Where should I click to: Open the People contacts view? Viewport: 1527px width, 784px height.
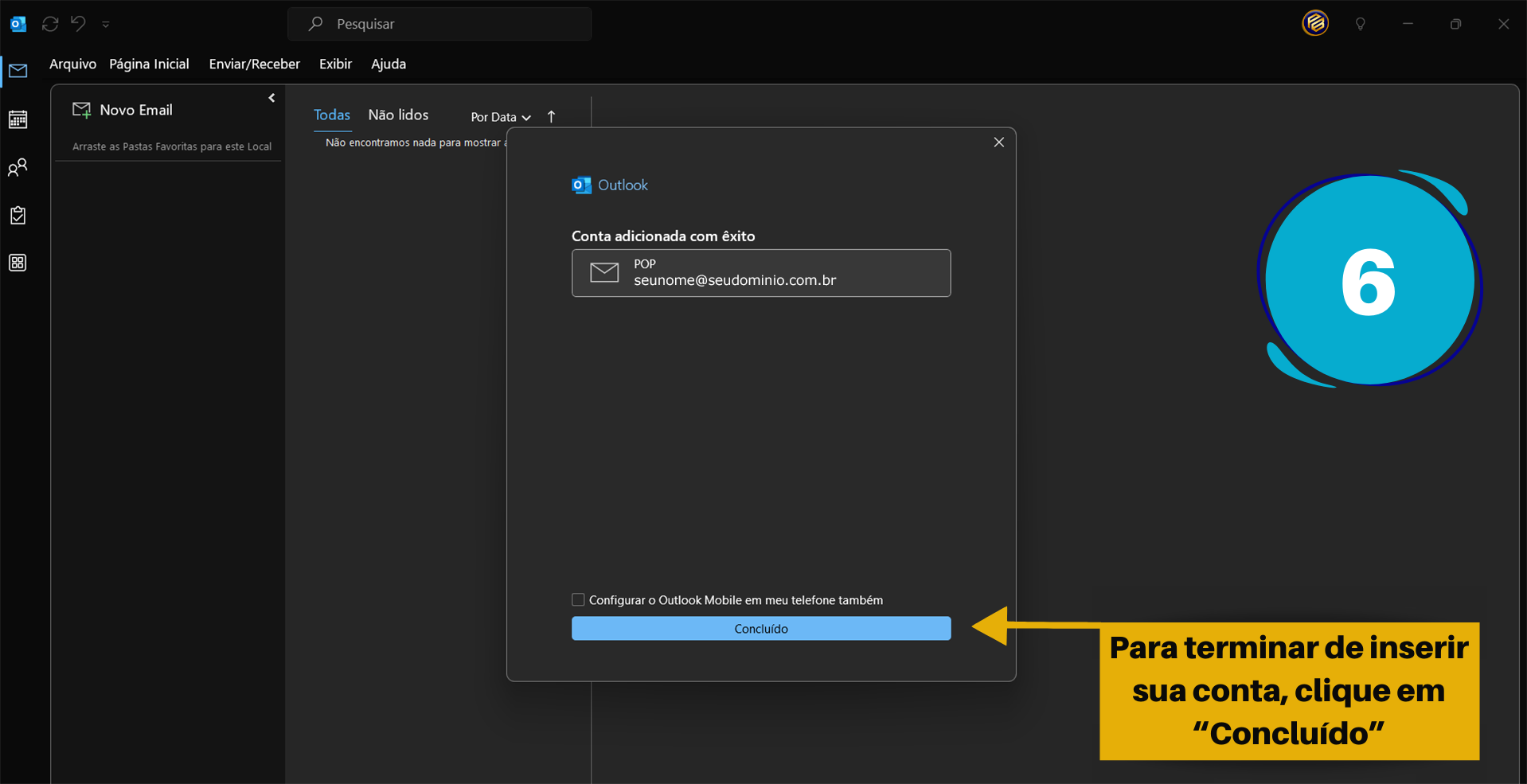tap(18, 167)
